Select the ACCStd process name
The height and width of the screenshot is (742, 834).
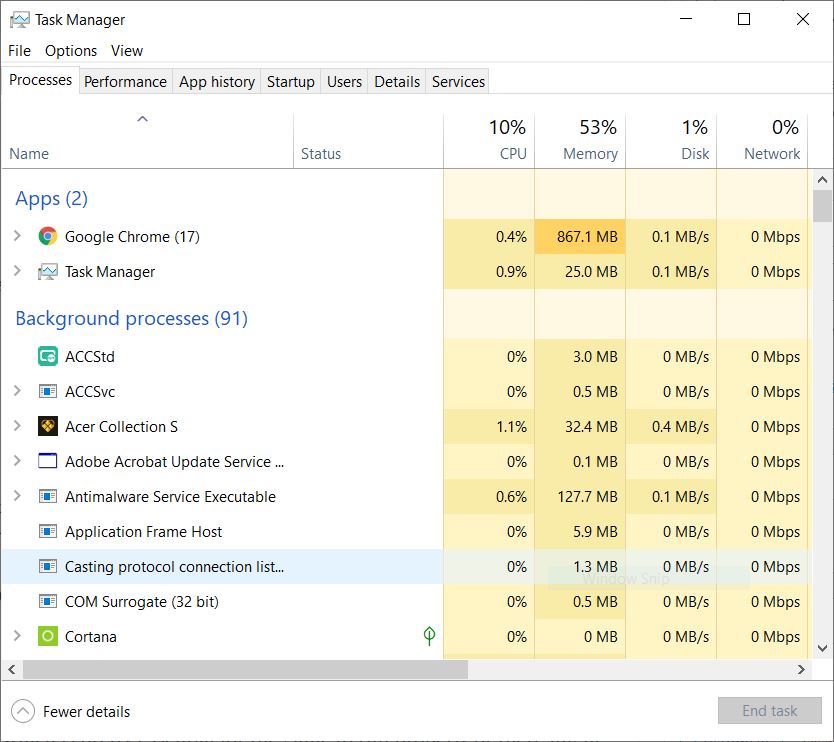click(89, 357)
